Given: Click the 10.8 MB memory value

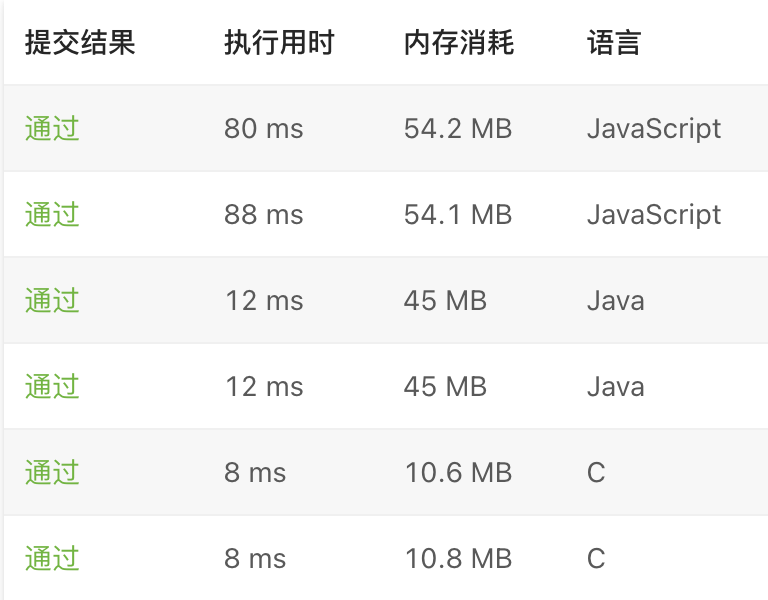Looking at the screenshot, I should coord(458,559).
